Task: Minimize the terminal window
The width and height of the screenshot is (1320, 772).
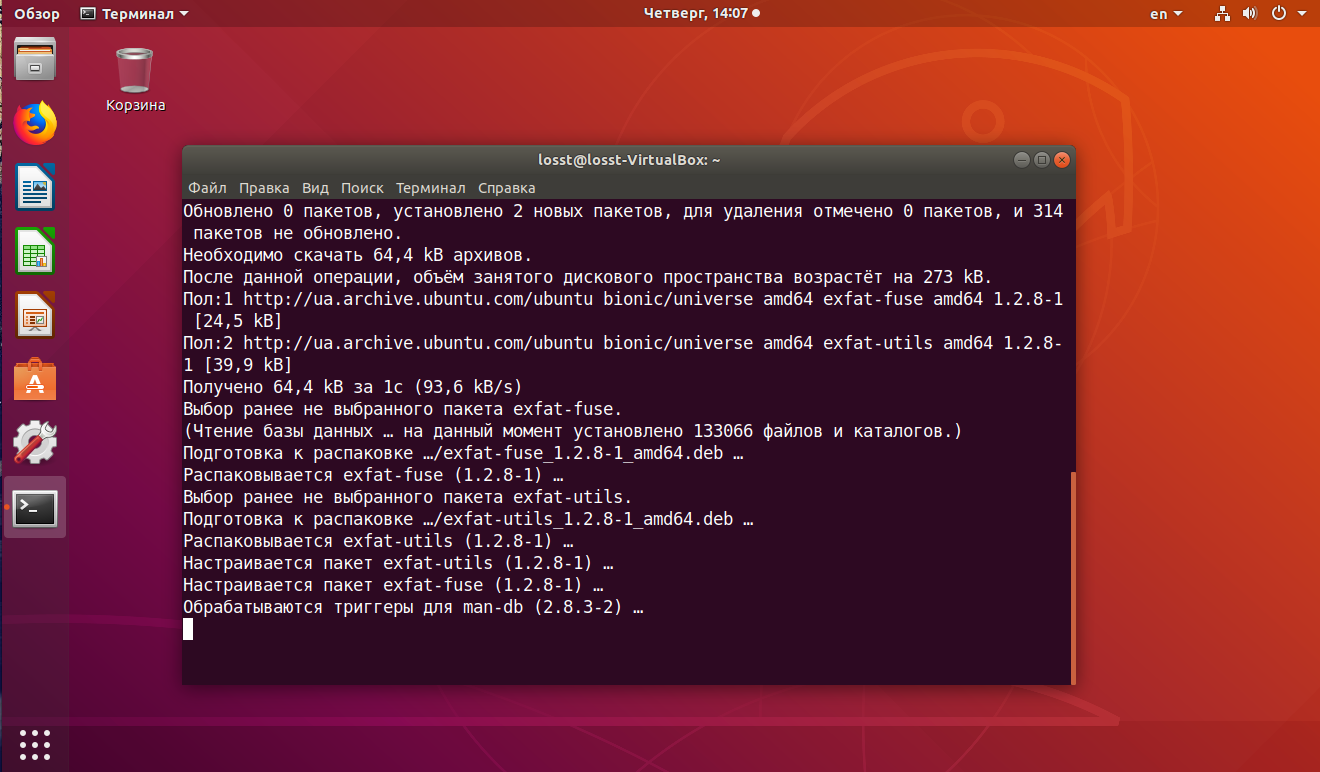Action: (x=1021, y=160)
